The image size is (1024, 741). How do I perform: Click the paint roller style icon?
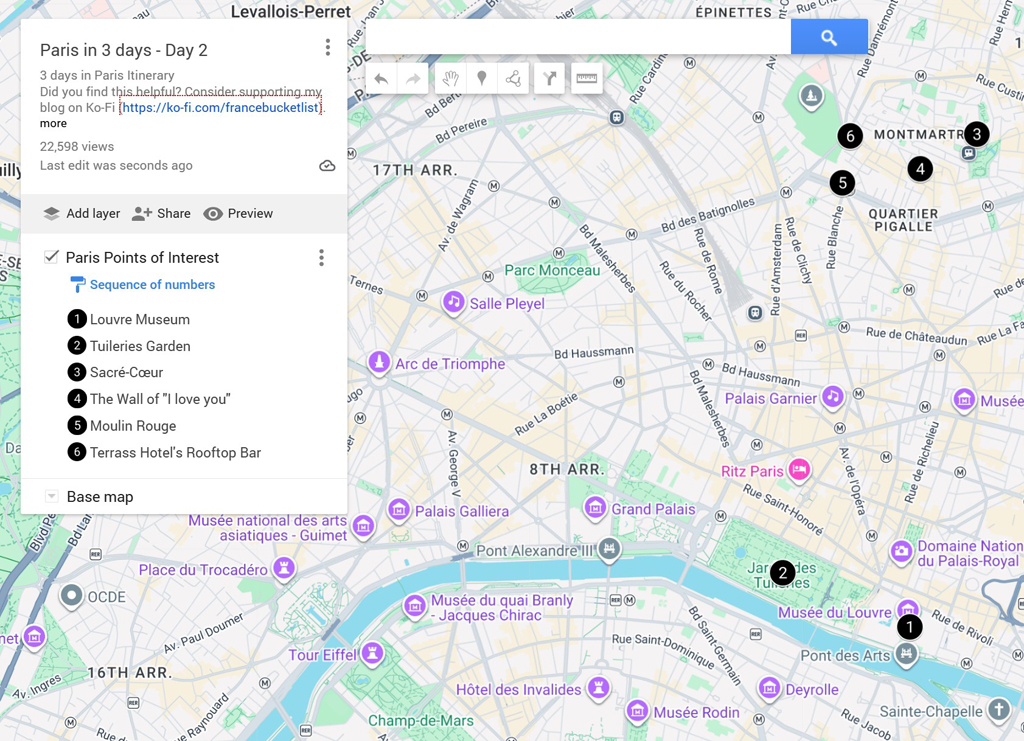point(78,285)
